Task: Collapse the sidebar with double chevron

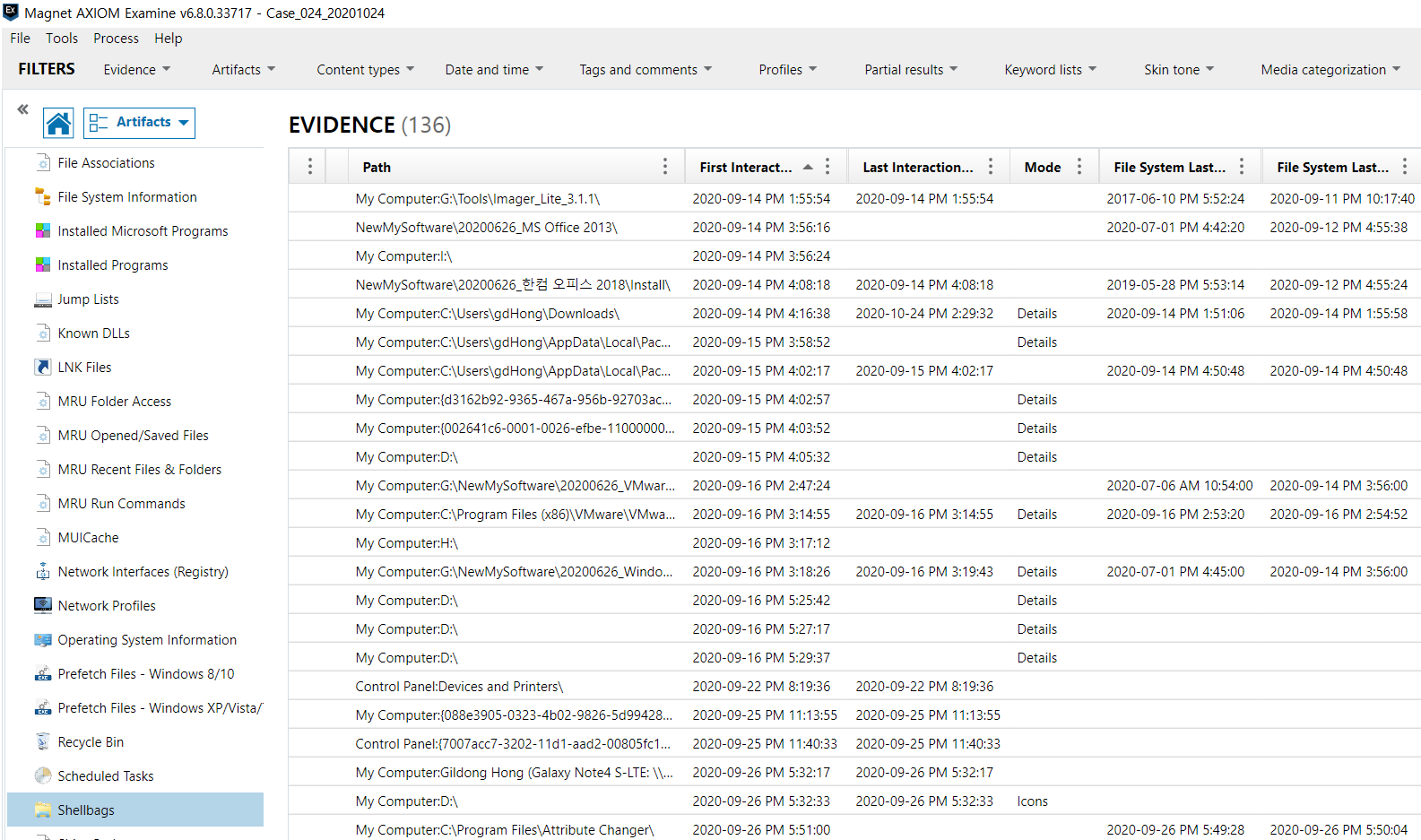Action: (x=22, y=109)
